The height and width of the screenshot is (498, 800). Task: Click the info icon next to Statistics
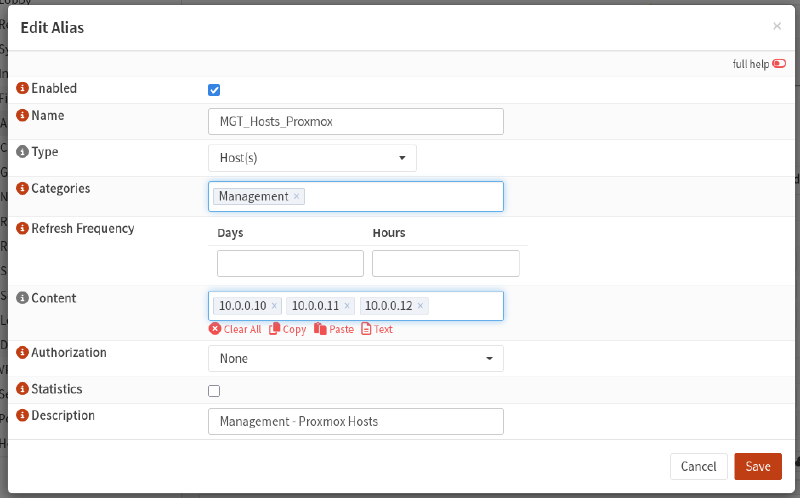tap(22, 389)
